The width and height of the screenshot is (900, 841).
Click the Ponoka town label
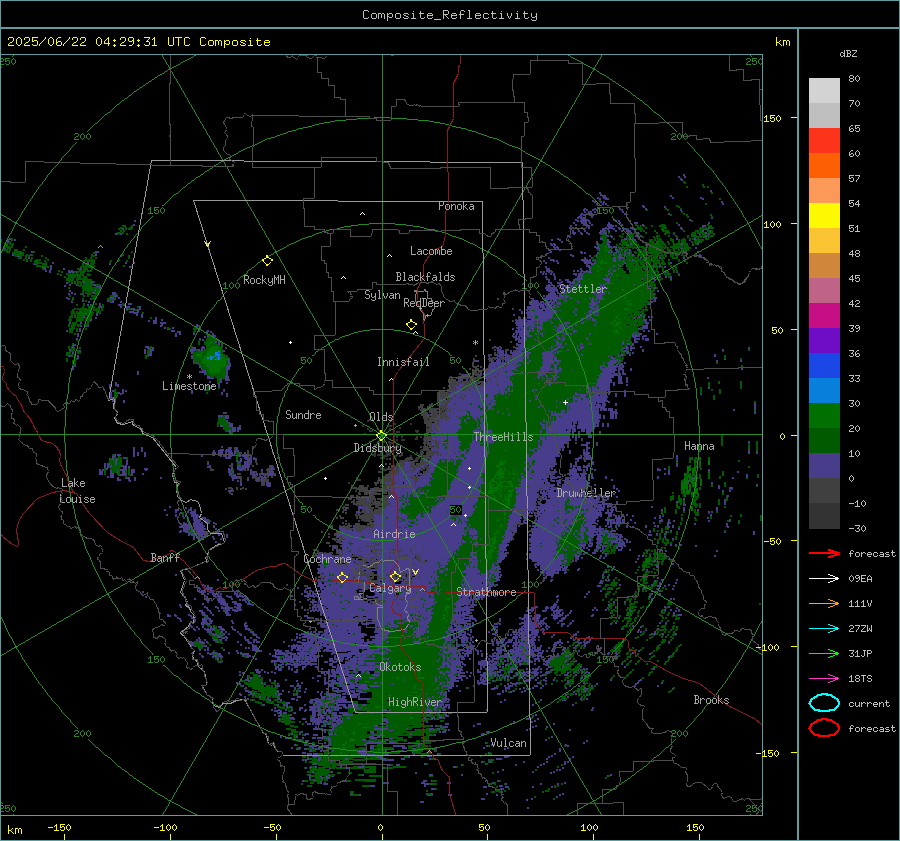click(x=456, y=206)
